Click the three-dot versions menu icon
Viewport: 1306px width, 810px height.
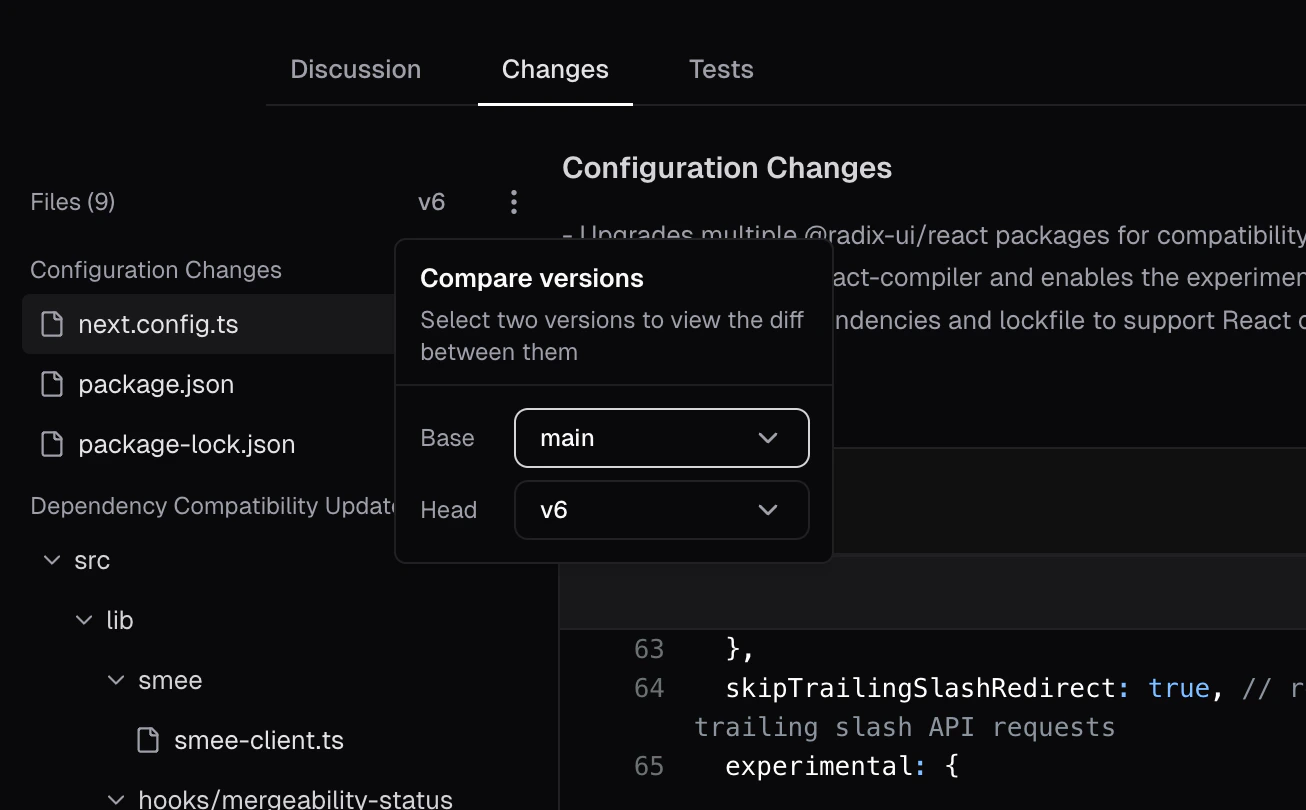(x=513, y=203)
